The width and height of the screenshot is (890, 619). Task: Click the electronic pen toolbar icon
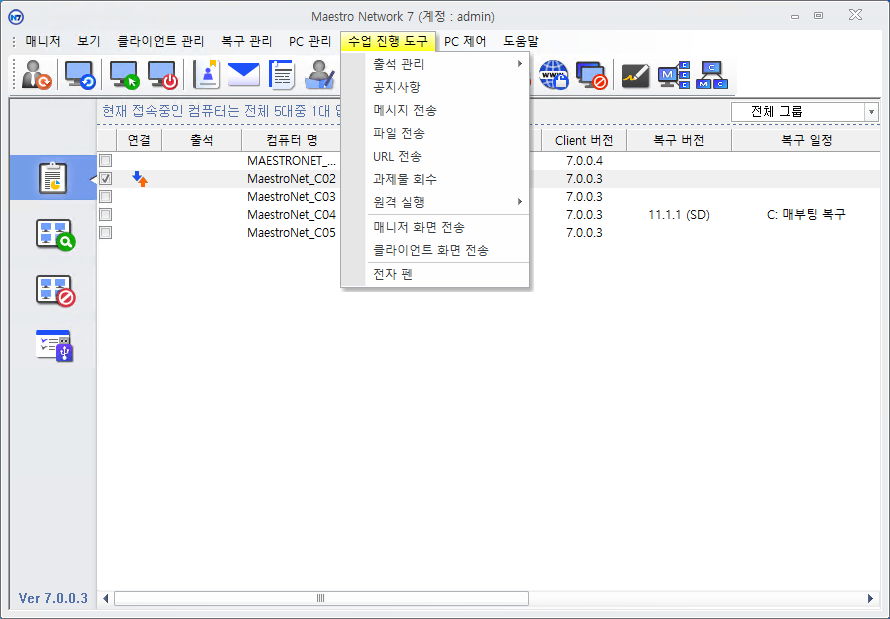(x=636, y=75)
